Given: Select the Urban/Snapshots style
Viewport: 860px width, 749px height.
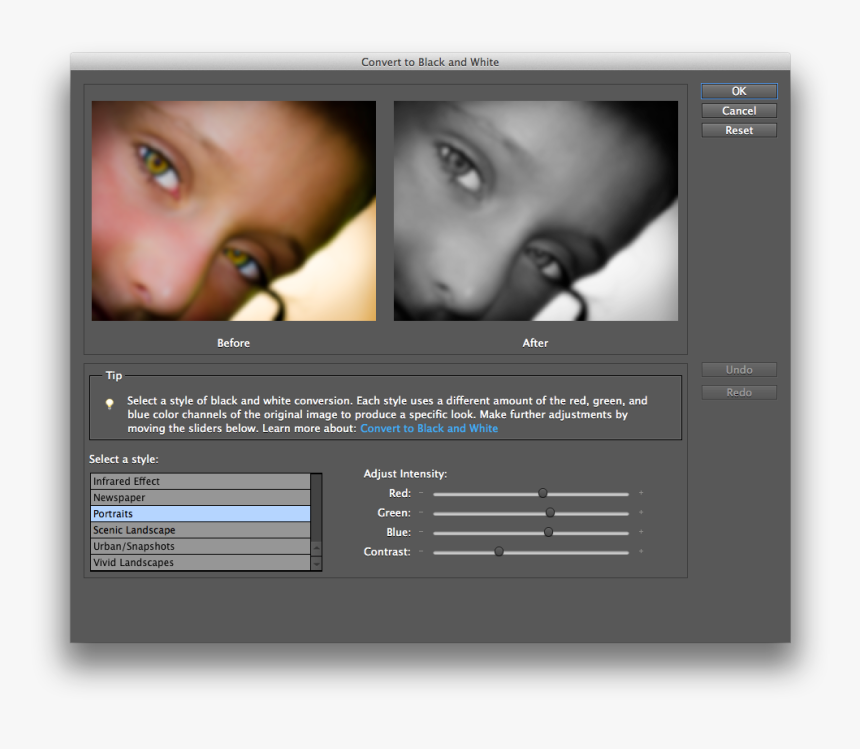Looking at the screenshot, I should pyautogui.click(x=200, y=546).
